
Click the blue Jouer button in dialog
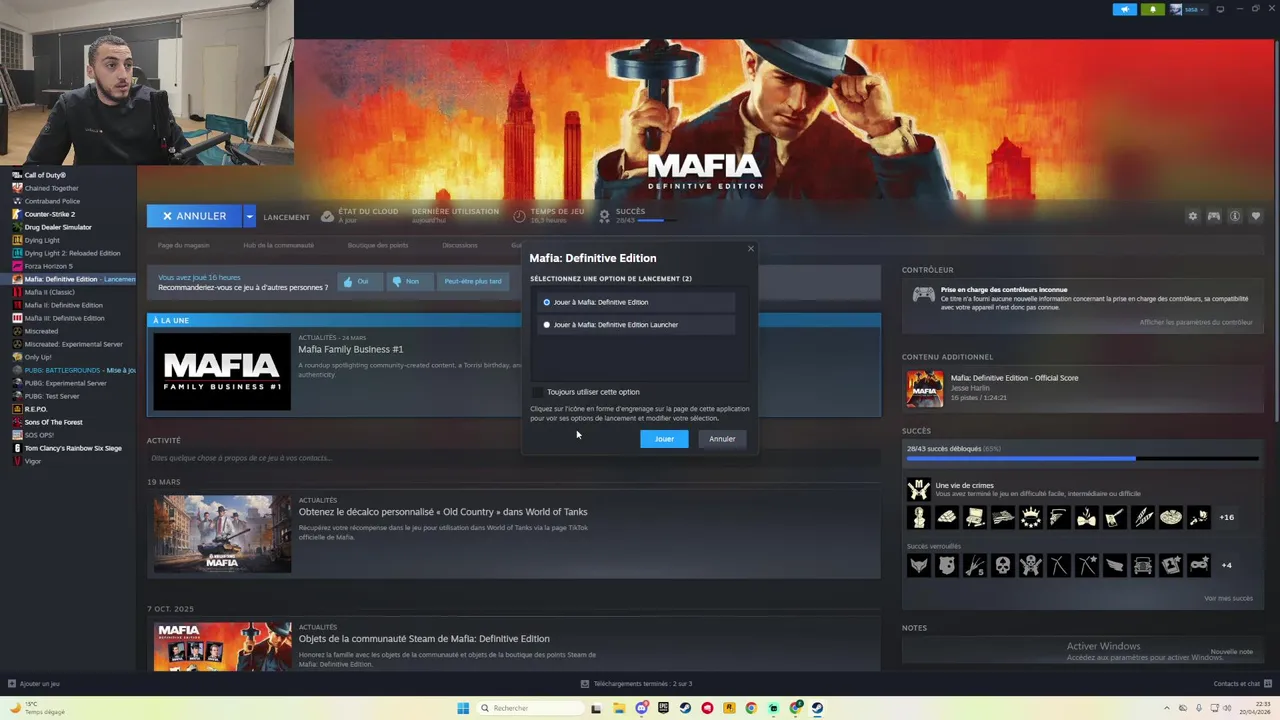(x=664, y=439)
